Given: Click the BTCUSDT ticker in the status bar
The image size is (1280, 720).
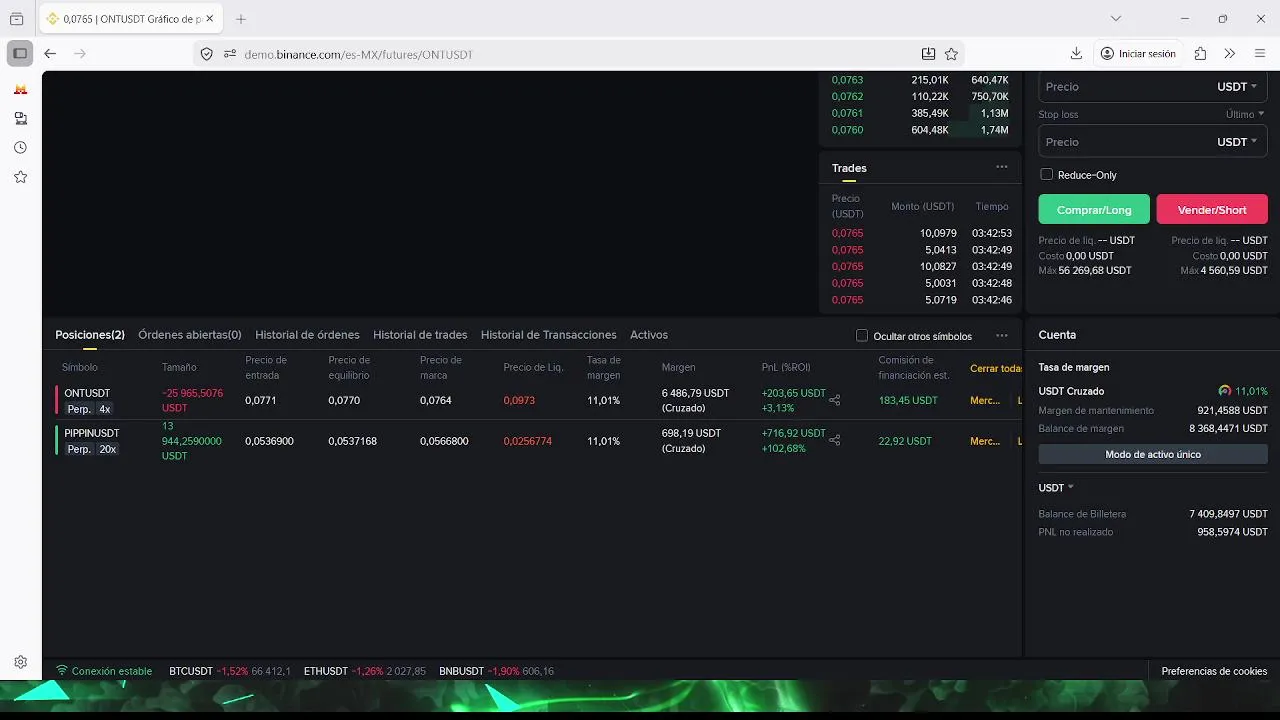Looking at the screenshot, I should [230, 671].
